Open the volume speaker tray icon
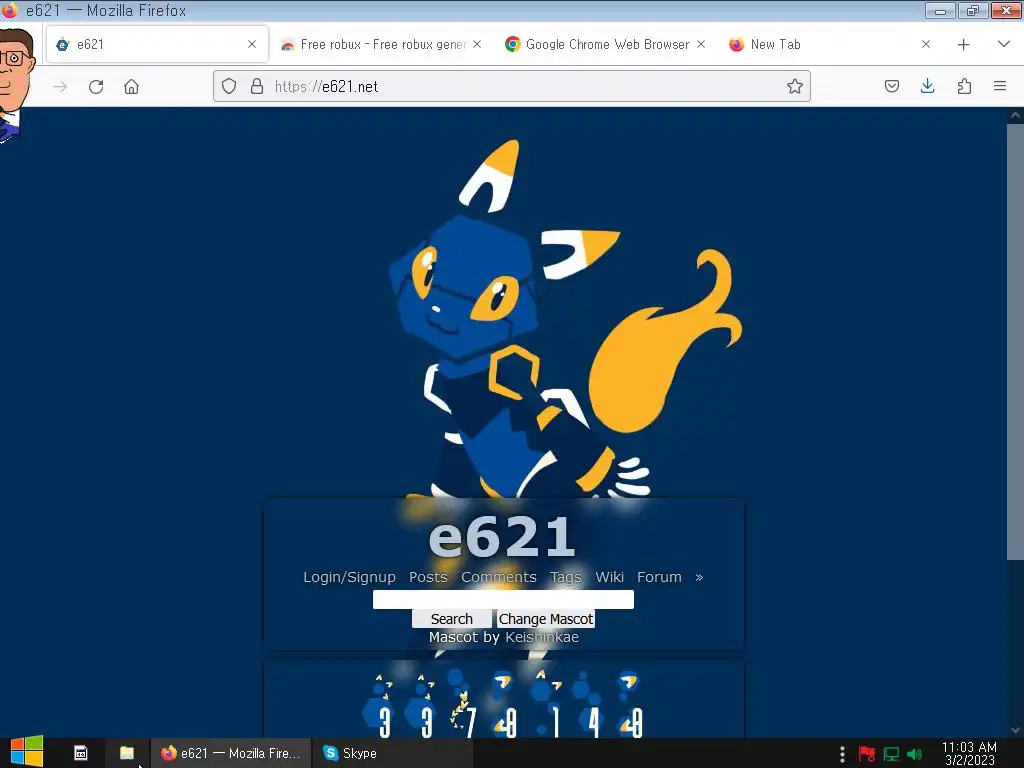The width and height of the screenshot is (1024, 768). pyautogui.click(x=915, y=754)
